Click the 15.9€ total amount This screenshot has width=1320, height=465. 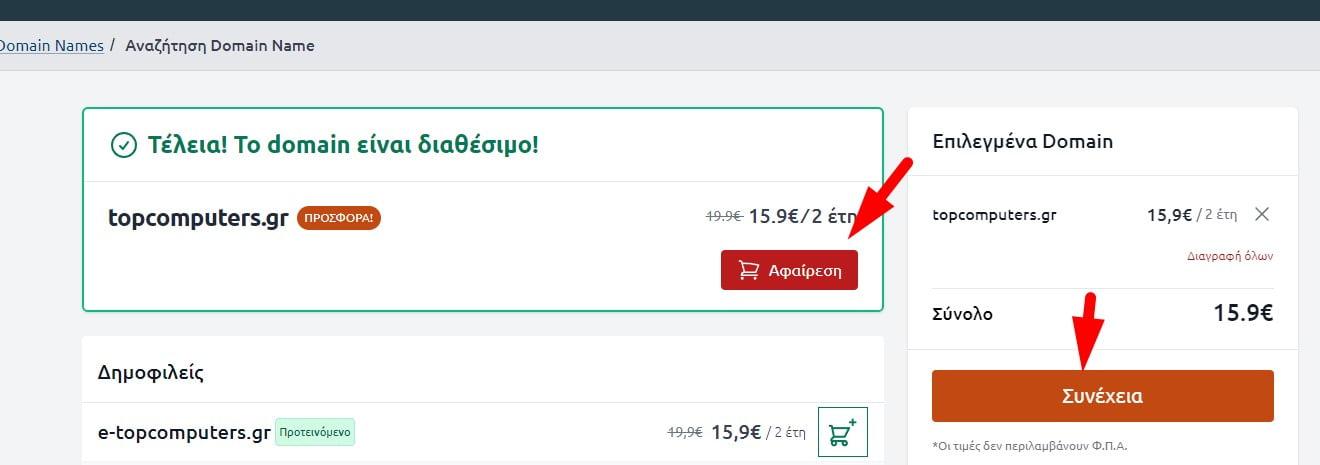pos(1243,313)
